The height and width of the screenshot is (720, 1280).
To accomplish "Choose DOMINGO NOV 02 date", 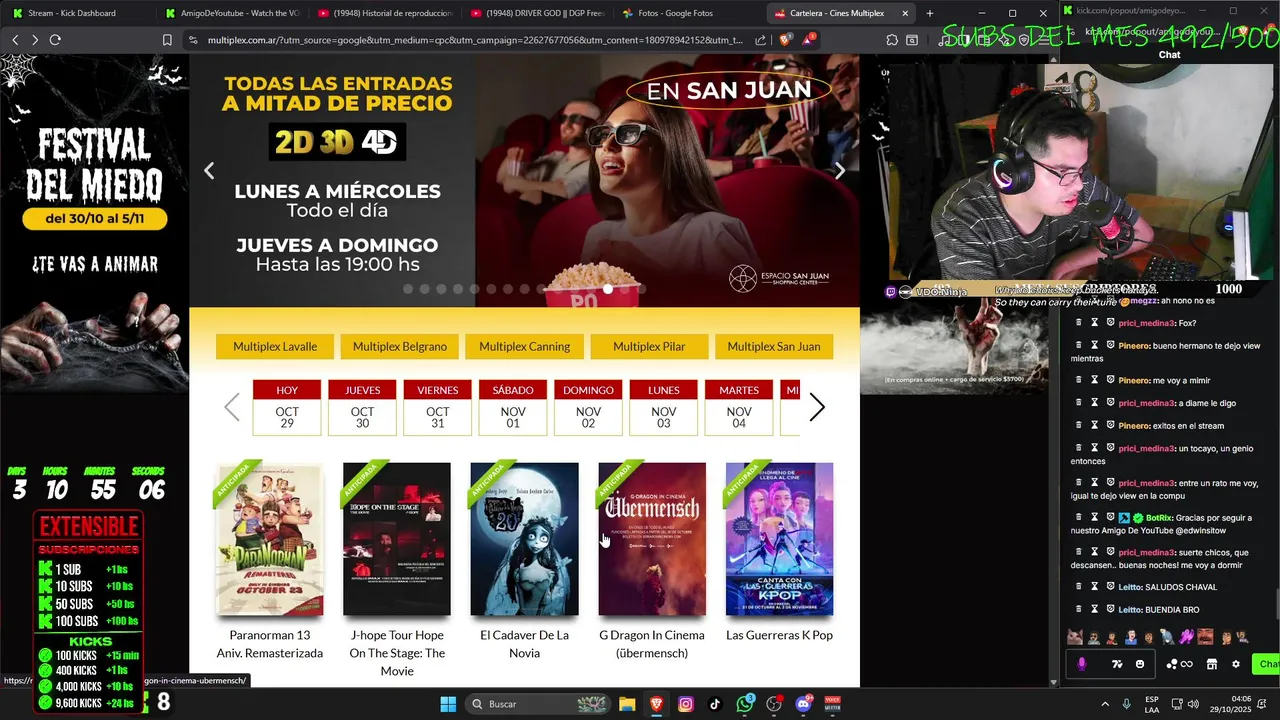I will point(588,407).
